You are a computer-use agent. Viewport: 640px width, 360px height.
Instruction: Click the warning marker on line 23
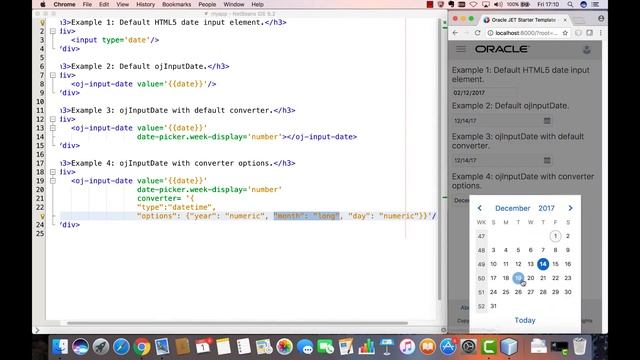(x=41, y=216)
